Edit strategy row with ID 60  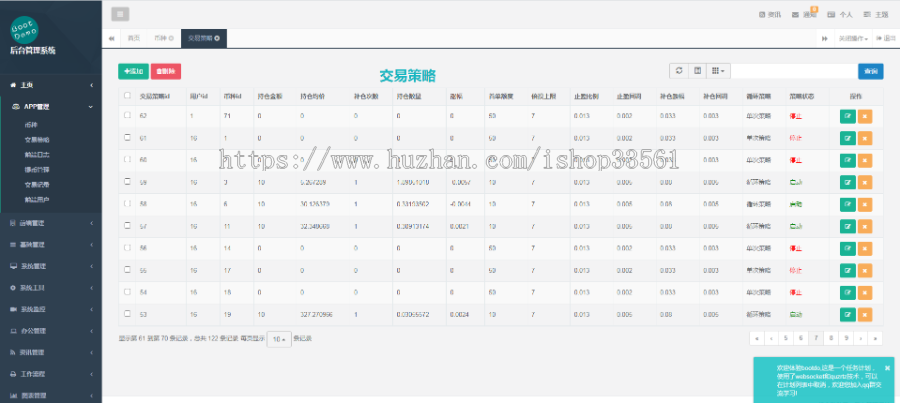tap(847, 160)
